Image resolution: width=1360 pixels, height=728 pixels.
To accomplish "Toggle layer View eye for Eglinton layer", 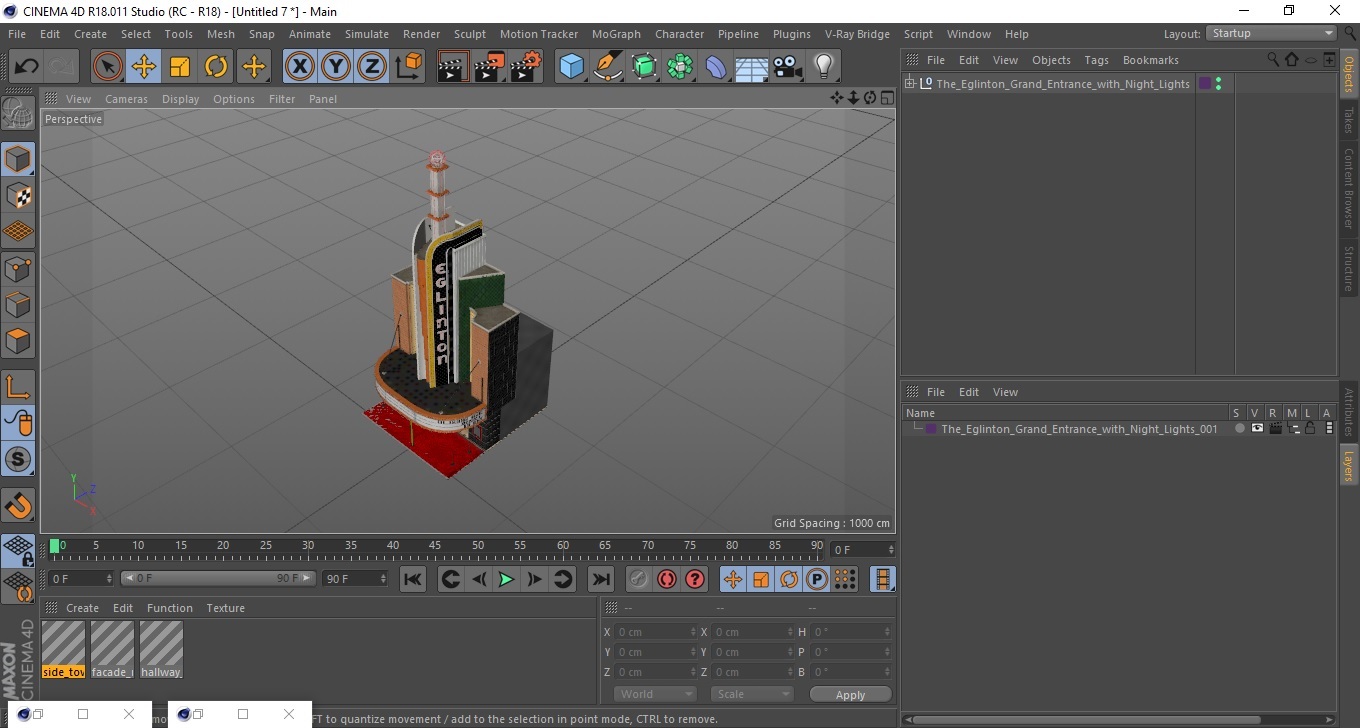I will (x=1257, y=428).
